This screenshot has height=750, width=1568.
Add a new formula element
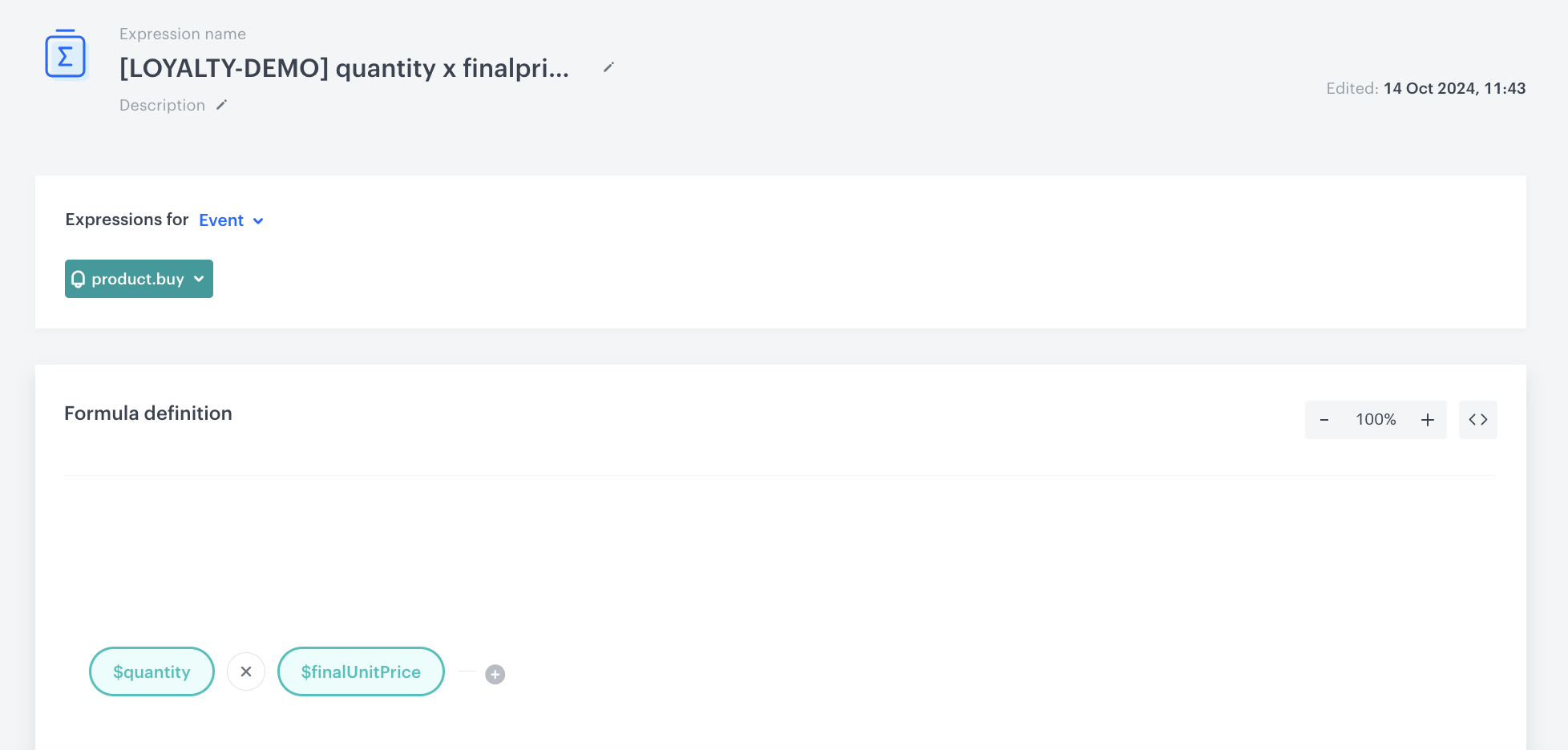(495, 675)
